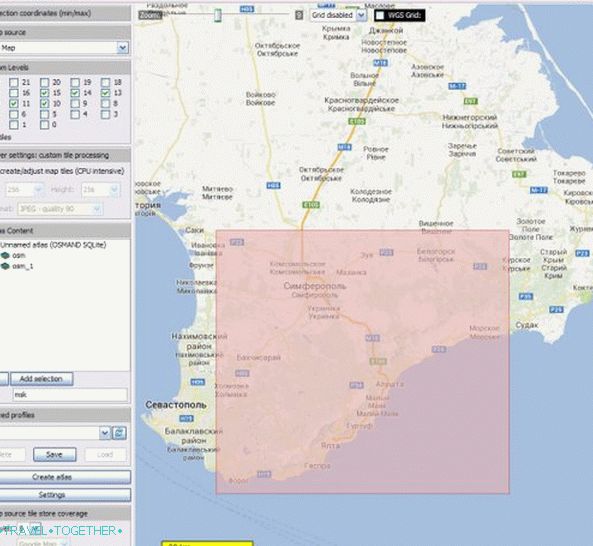Click the Джанкой label on the map
Screen dimensions: 593x546
coord(386,31)
